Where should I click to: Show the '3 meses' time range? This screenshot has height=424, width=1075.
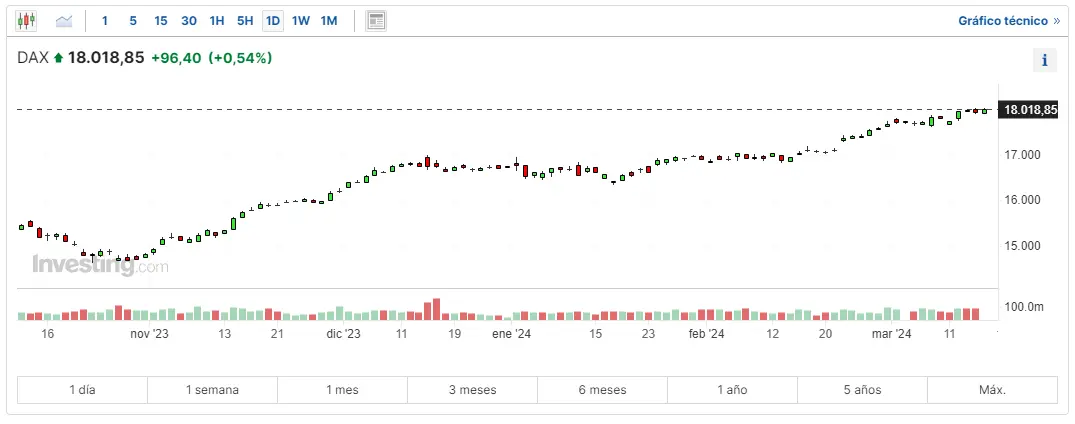point(472,390)
